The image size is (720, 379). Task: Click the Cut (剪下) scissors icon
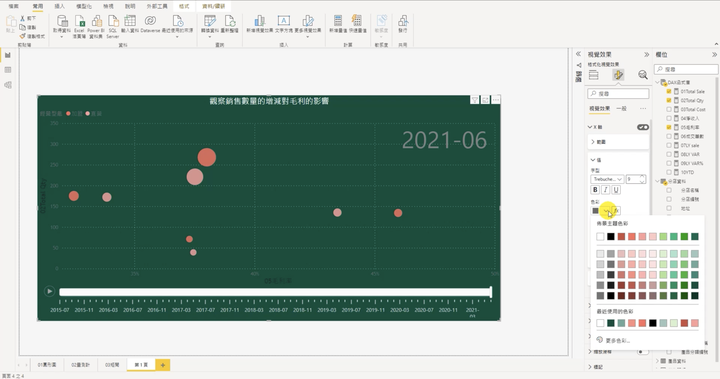coord(22,18)
